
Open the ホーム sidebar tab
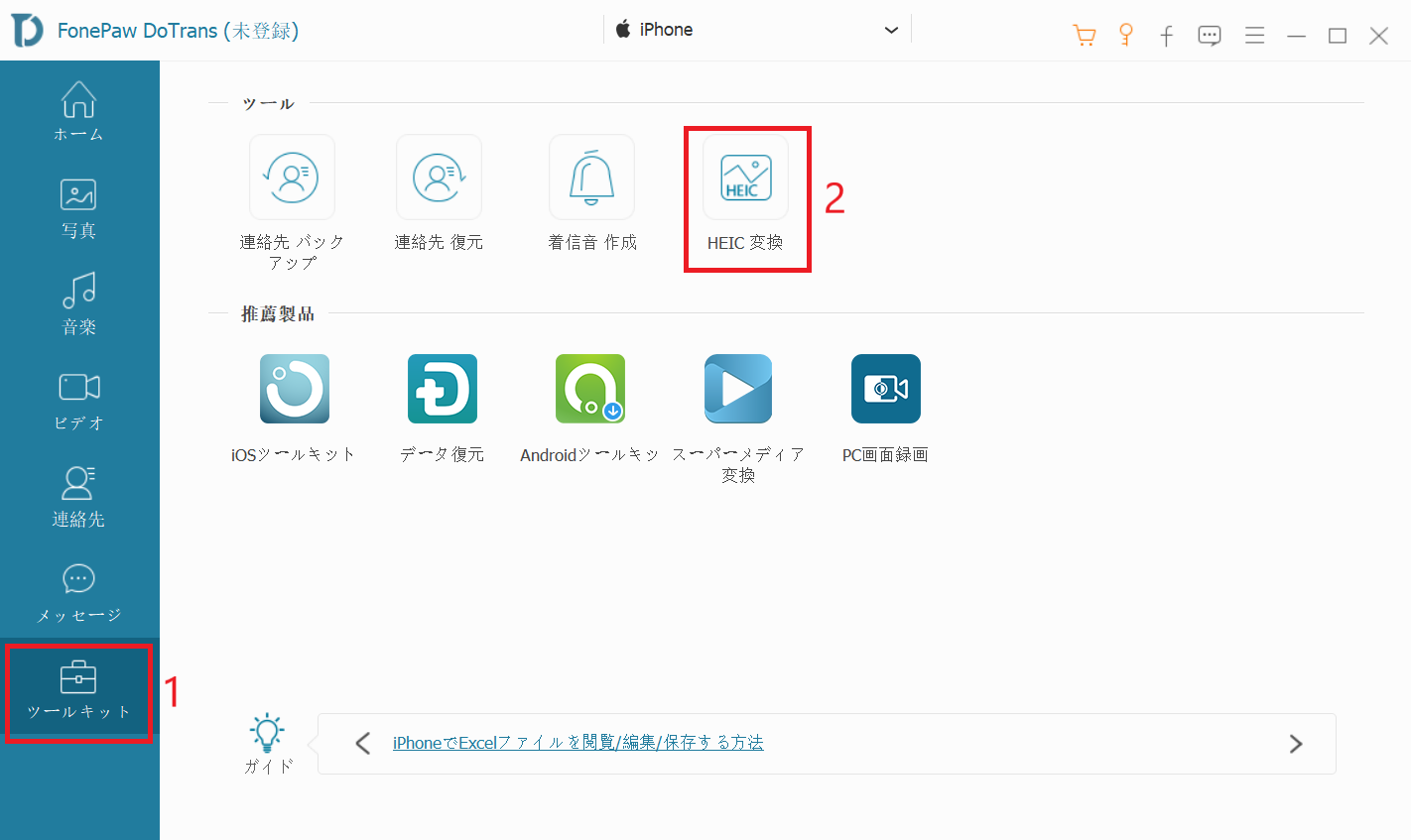pos(78,110)
